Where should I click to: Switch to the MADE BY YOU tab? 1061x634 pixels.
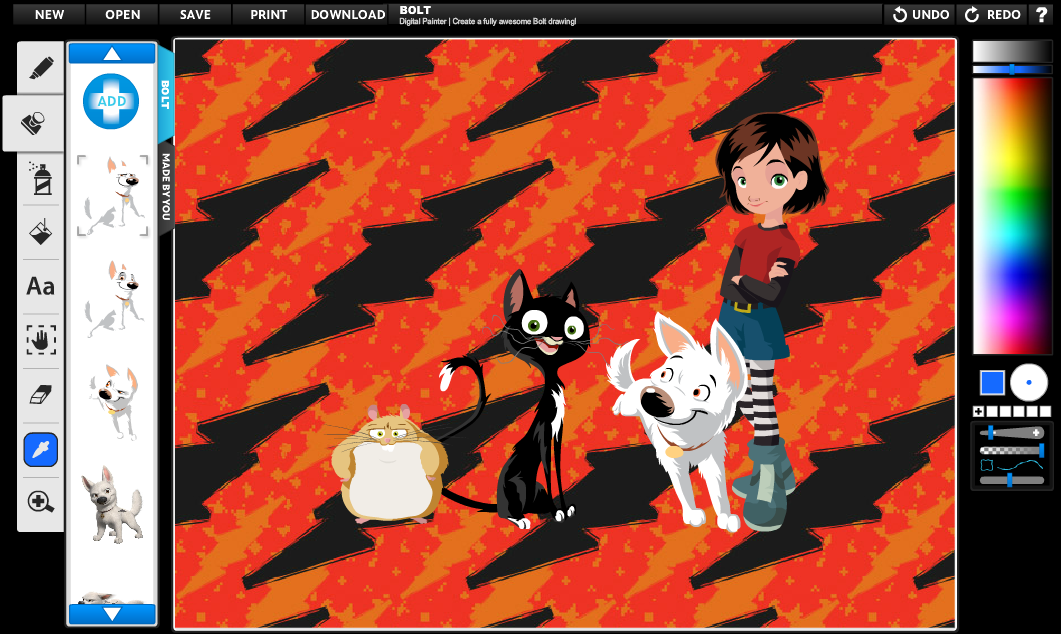tap(166, 187)
